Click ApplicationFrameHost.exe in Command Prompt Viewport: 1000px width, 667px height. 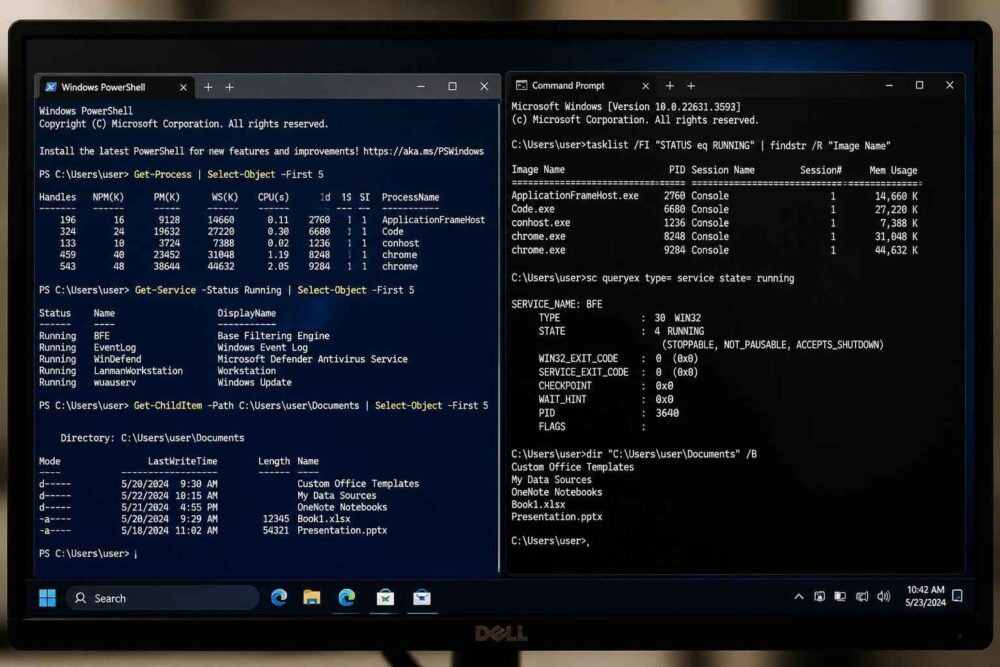pos(575,196)
